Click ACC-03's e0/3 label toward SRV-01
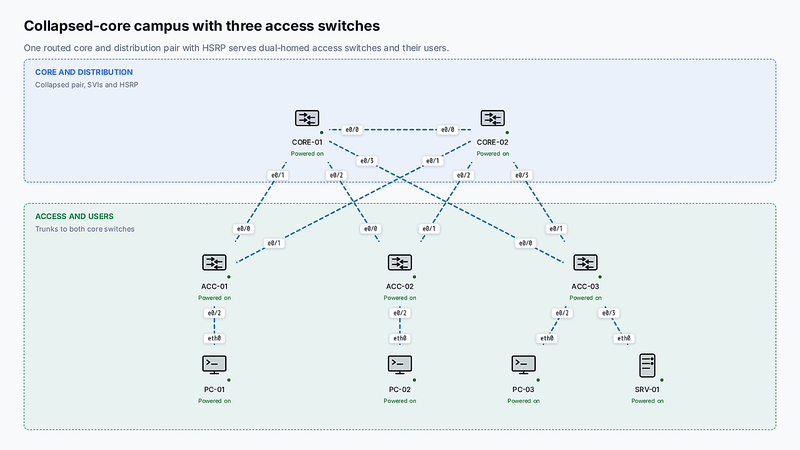 click(609, 313)
